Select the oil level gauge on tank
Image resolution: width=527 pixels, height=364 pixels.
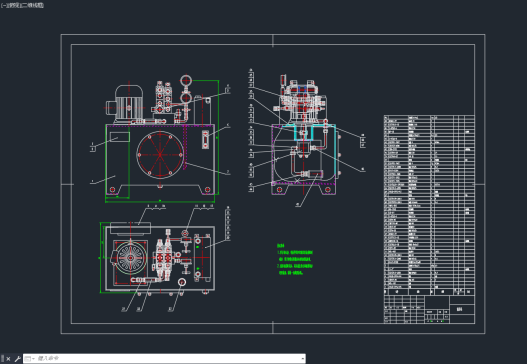[205, 139]
